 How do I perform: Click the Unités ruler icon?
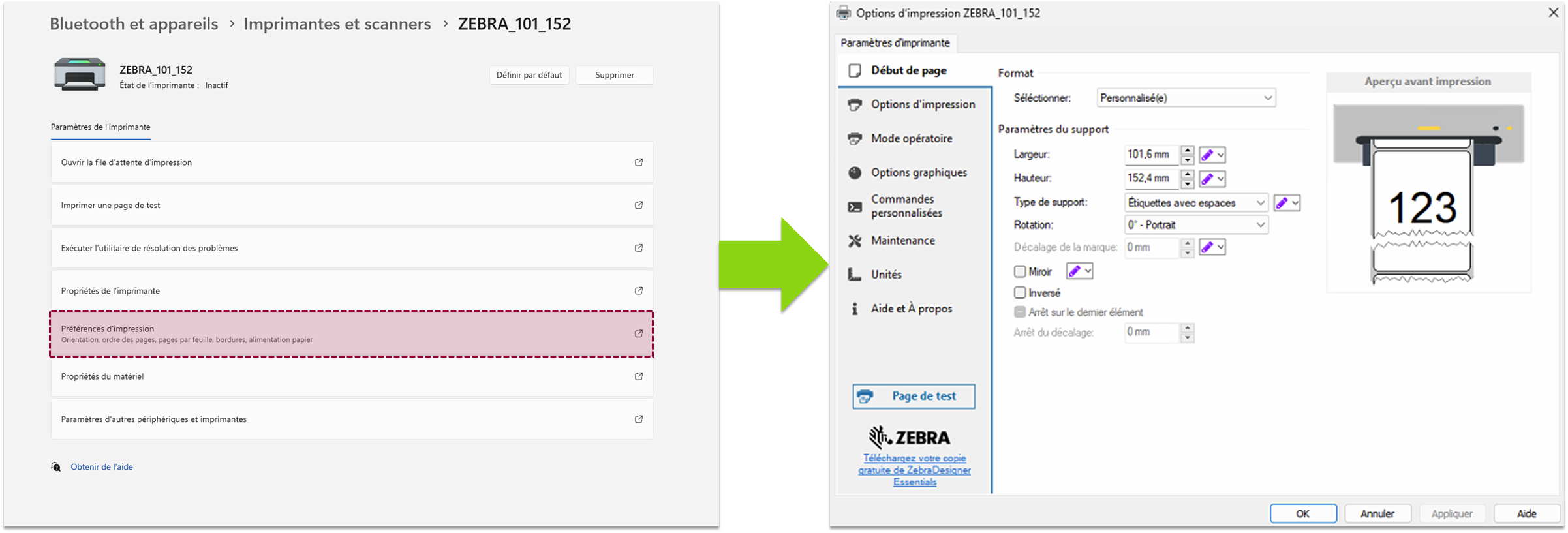(855, 275)
